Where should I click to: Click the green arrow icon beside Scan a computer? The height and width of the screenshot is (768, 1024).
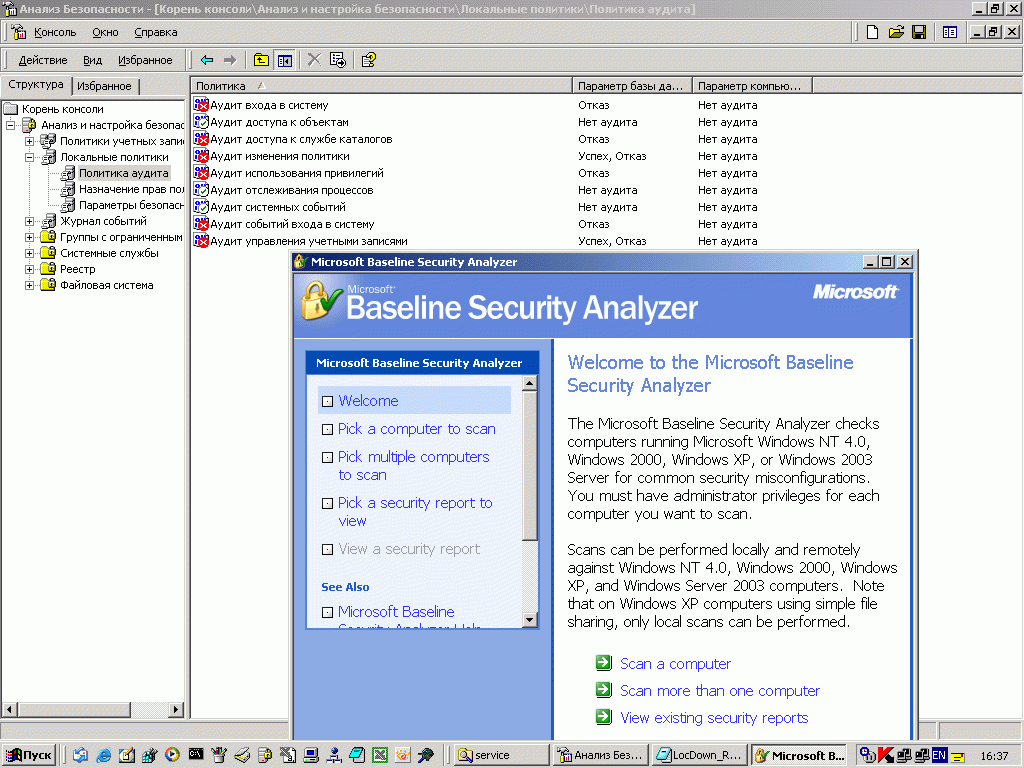[603, 663]
